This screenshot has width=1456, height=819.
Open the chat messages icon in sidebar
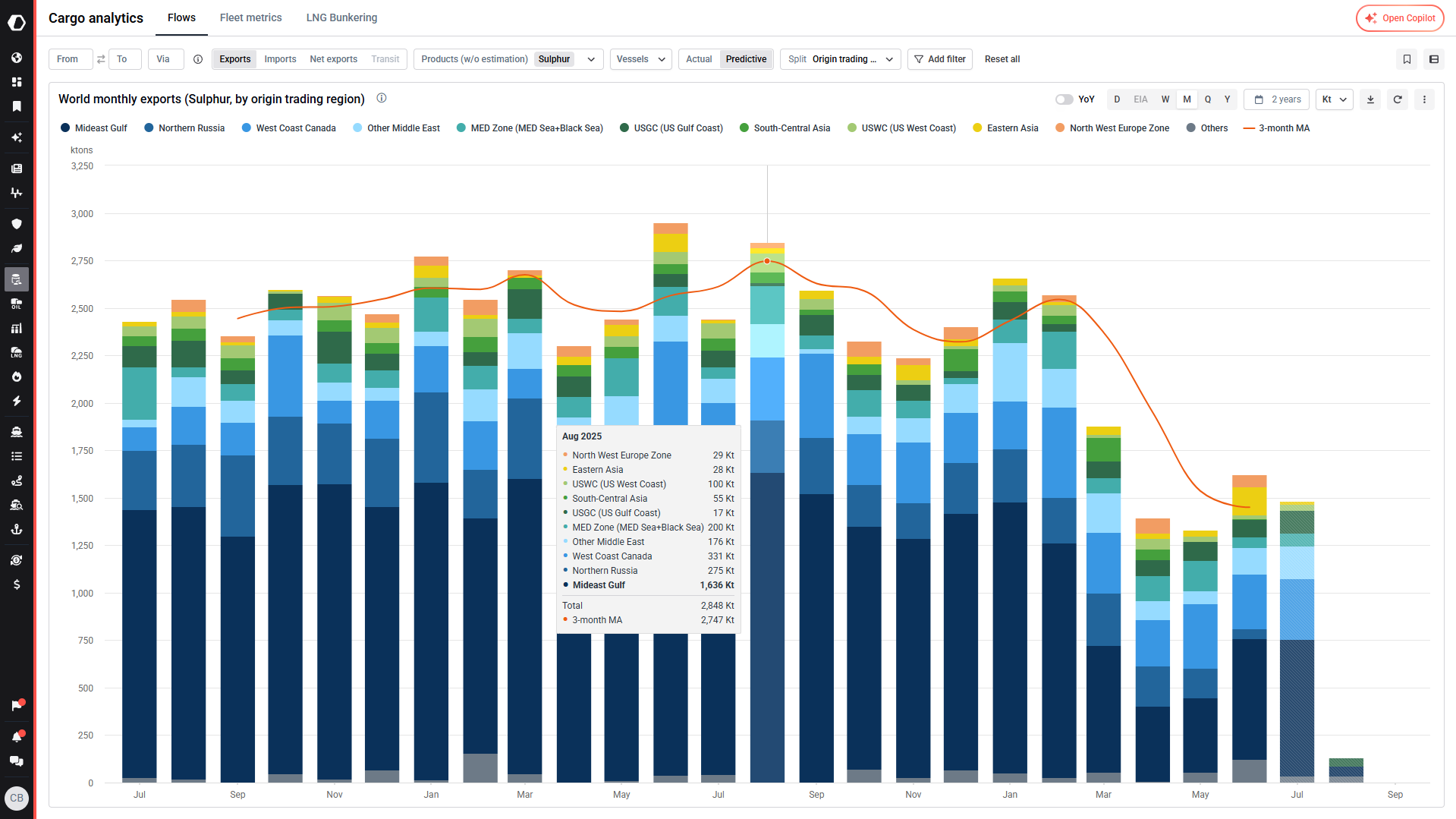(17, 761)
